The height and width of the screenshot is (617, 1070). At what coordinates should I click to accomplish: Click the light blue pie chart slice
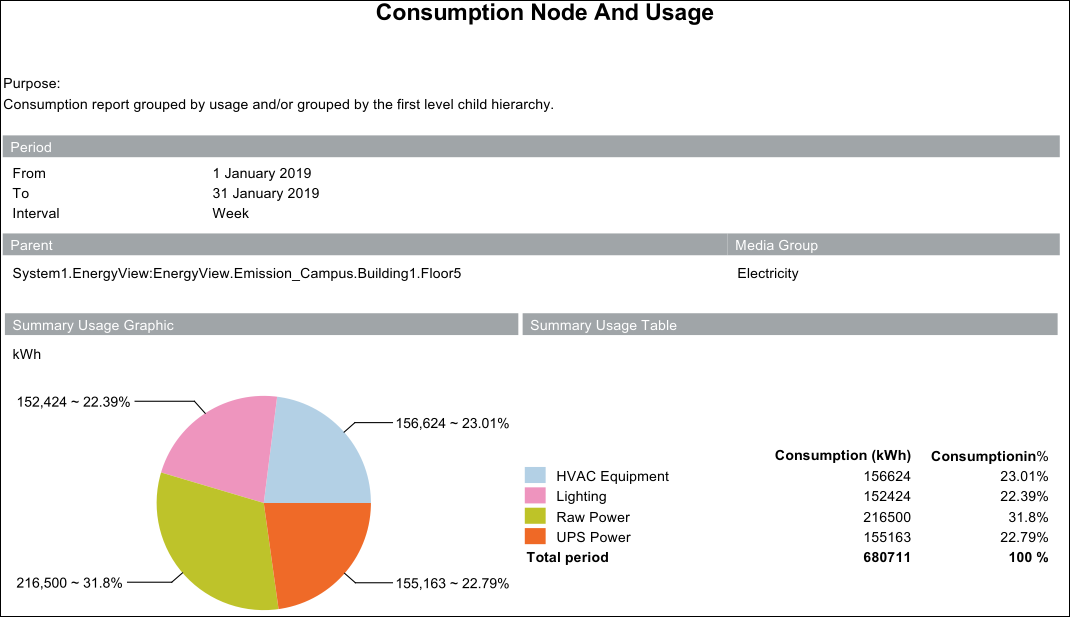[315, 455]
